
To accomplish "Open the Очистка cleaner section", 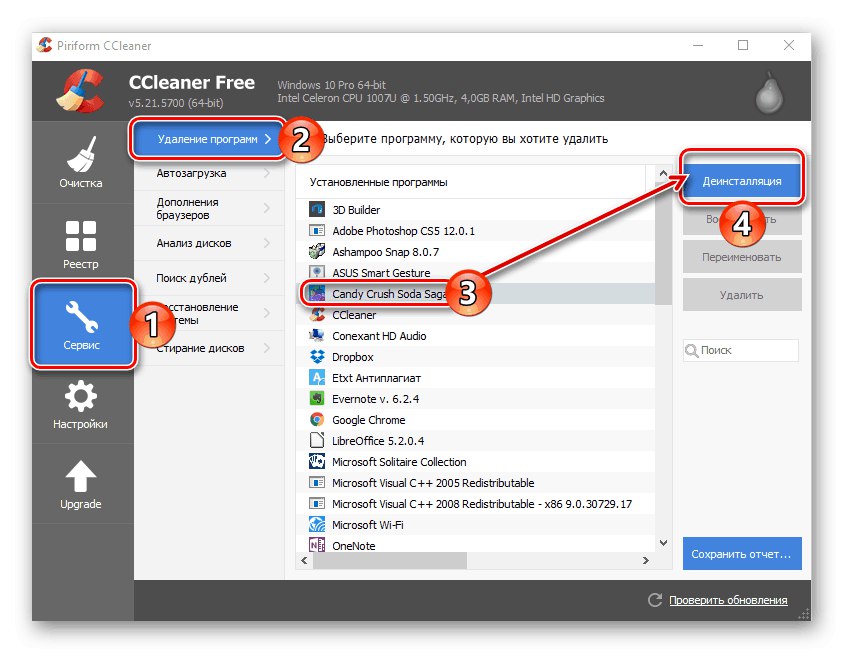I will pos(81,162).
